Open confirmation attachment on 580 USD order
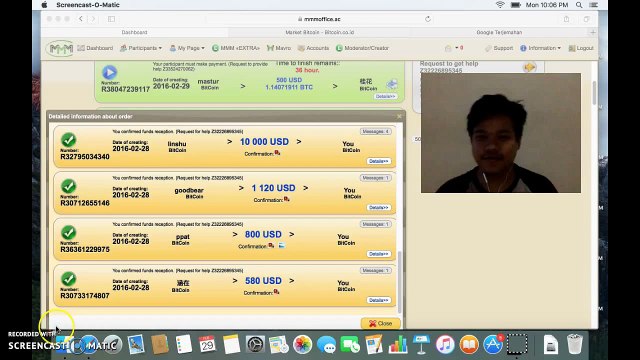640x360 pixels. [276, 292]
